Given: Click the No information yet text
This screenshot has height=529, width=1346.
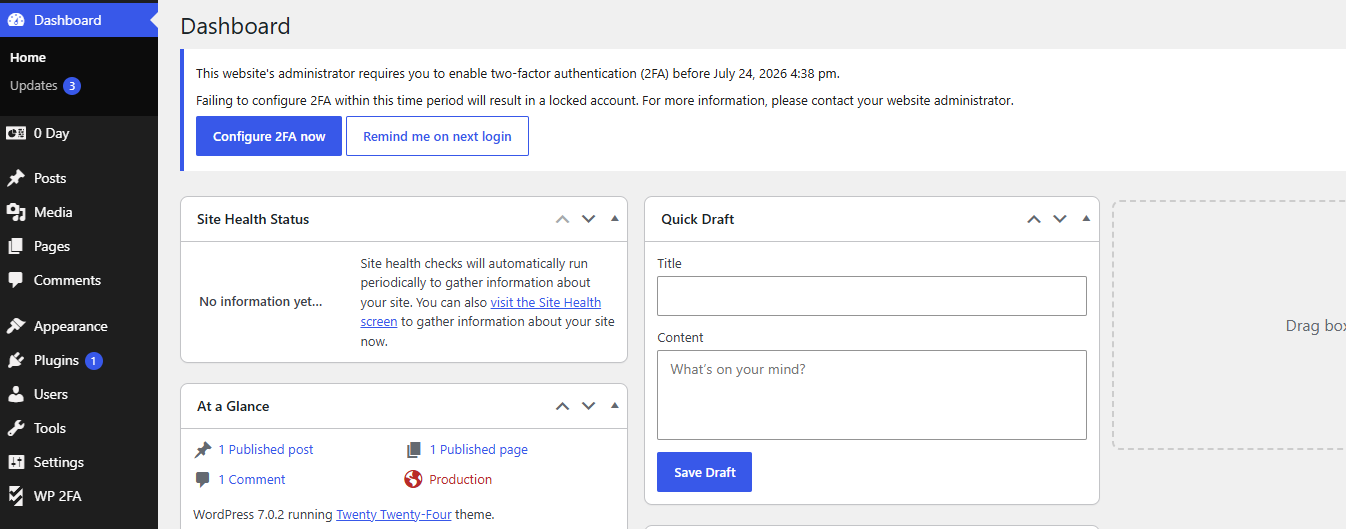Looking at the screenshot, I should tap(261, 301).
